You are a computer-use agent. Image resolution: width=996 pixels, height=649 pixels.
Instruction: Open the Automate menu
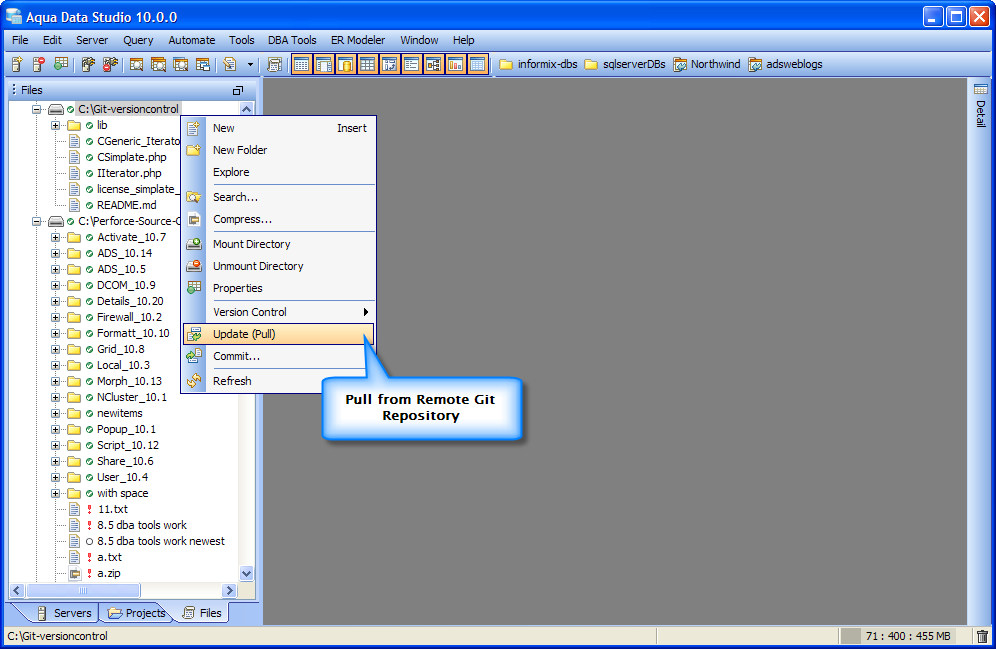tap(192, 40)
